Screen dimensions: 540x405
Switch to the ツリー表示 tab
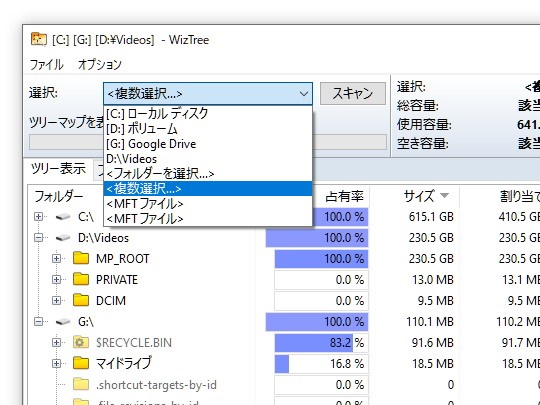[x=58, y=169]
